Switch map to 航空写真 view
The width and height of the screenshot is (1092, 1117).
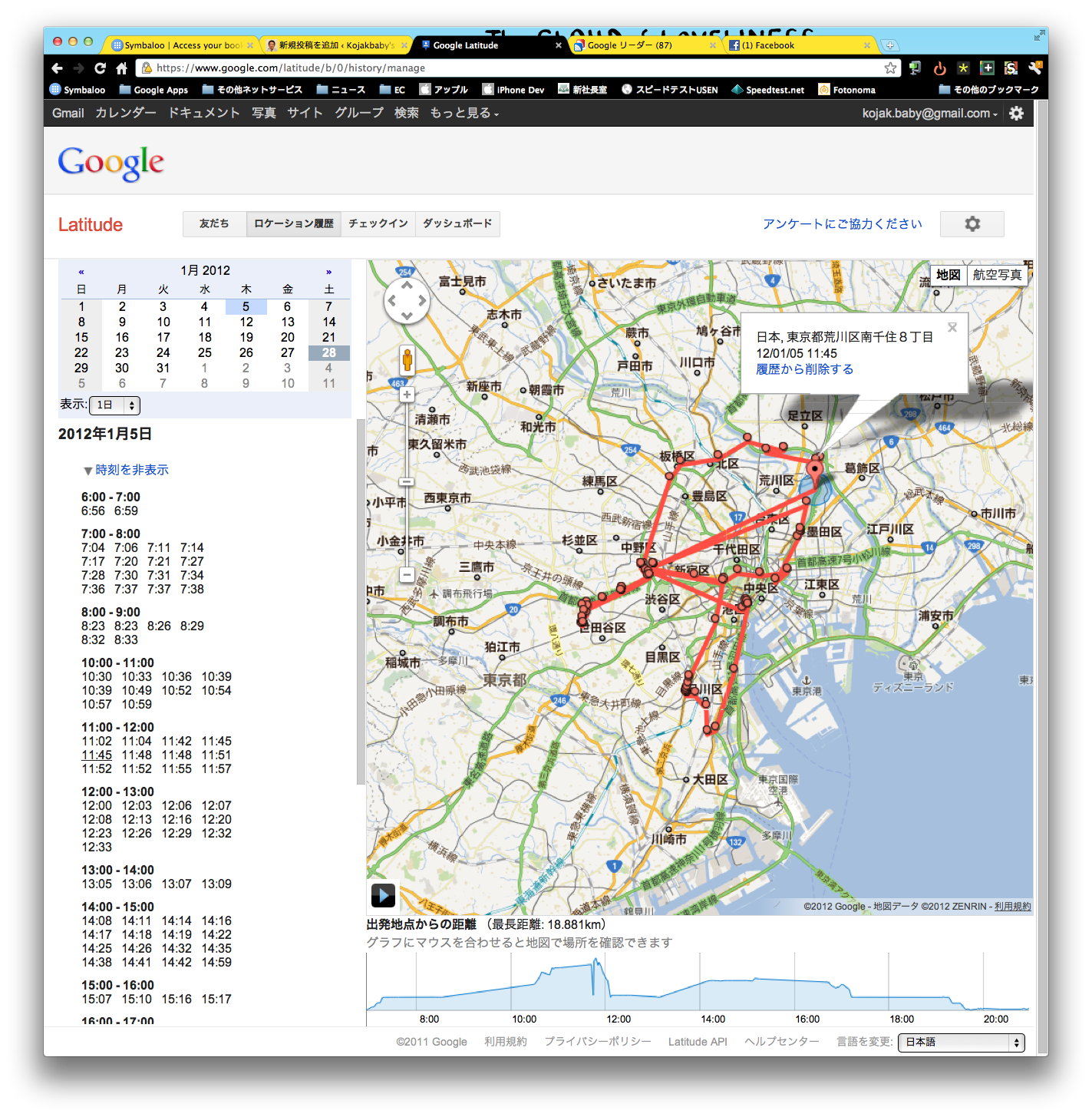[997, 275]
